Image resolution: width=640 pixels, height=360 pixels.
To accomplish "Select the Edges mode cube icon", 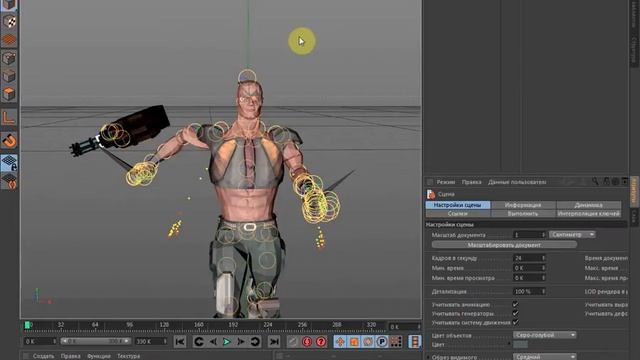I will pos(9,76).
